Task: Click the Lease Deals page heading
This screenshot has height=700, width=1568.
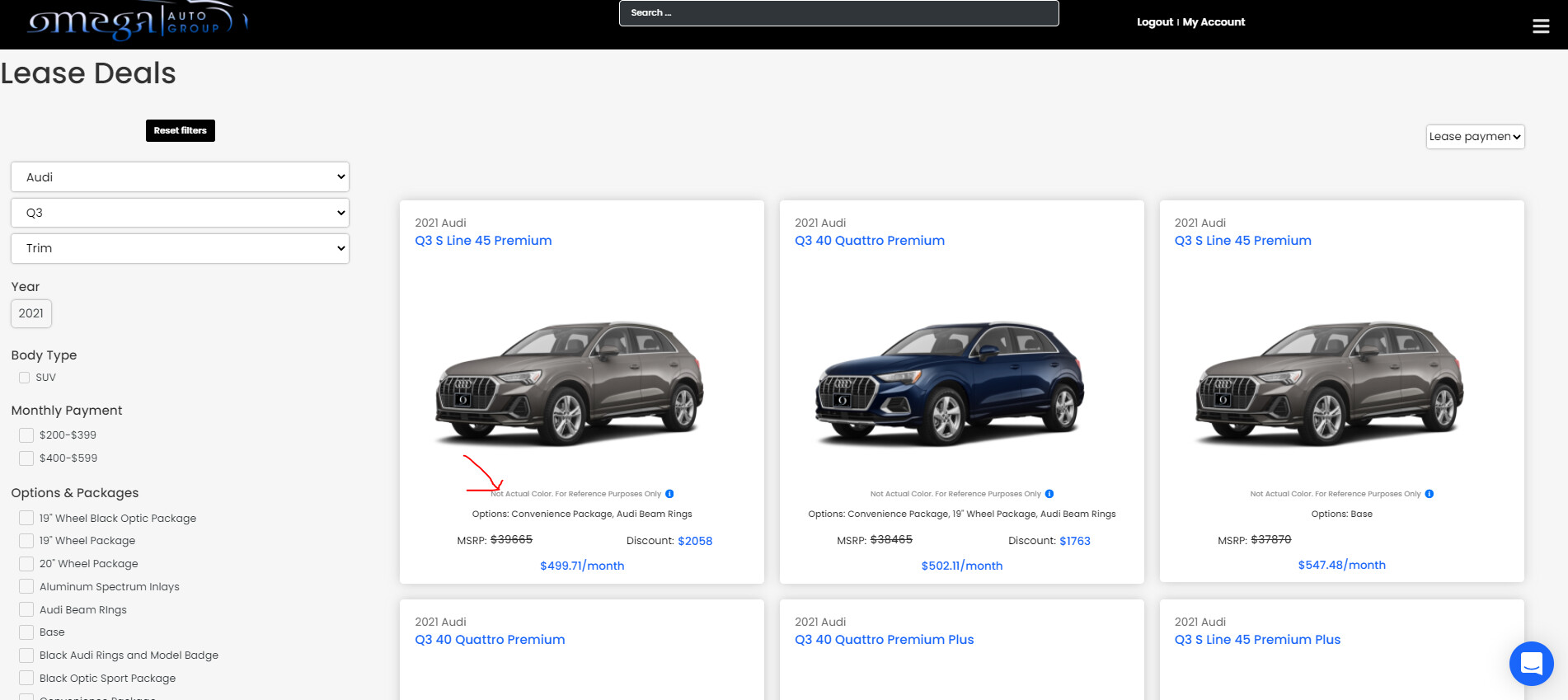Action: point(88,73)
